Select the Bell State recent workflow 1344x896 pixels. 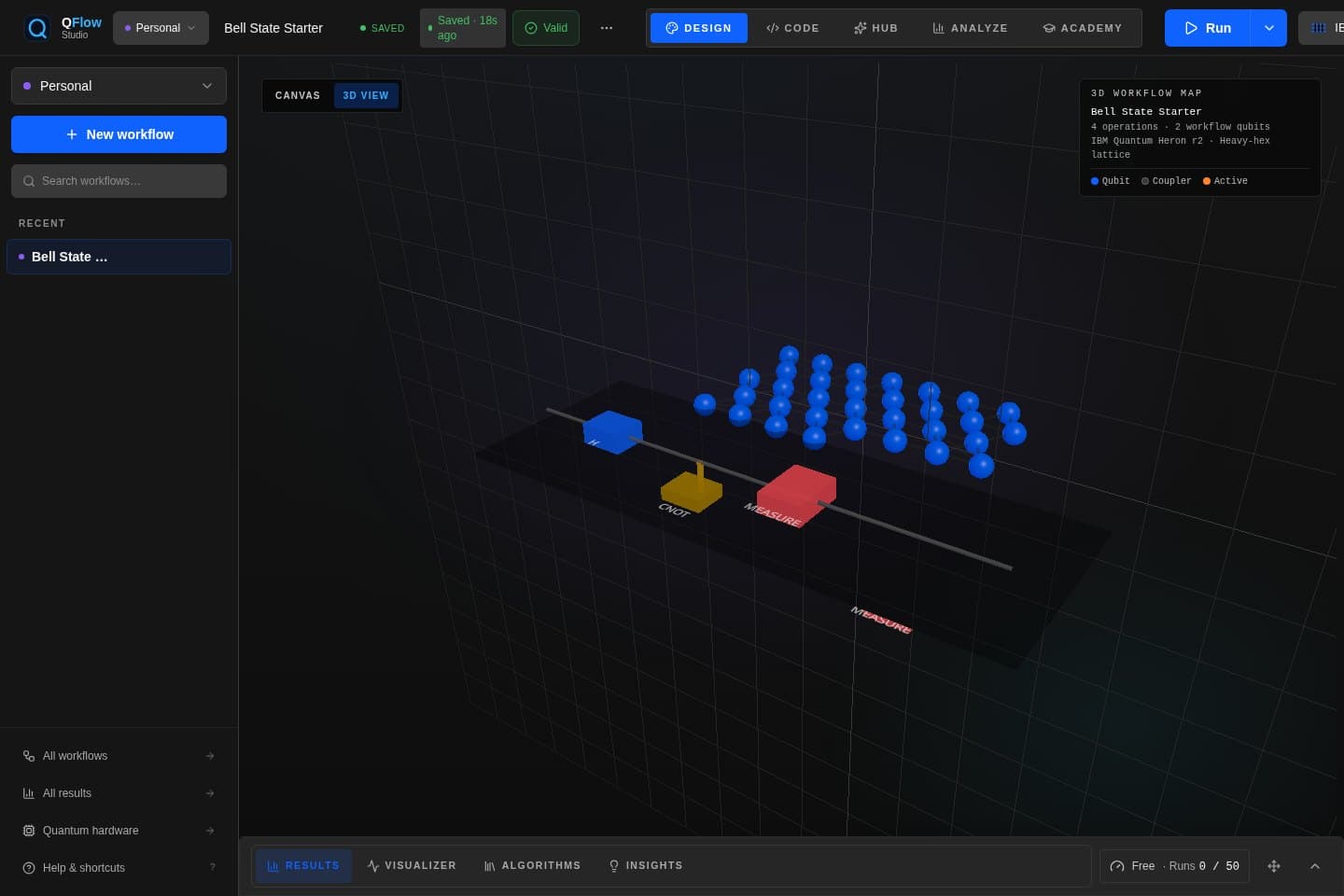[119, 257]
